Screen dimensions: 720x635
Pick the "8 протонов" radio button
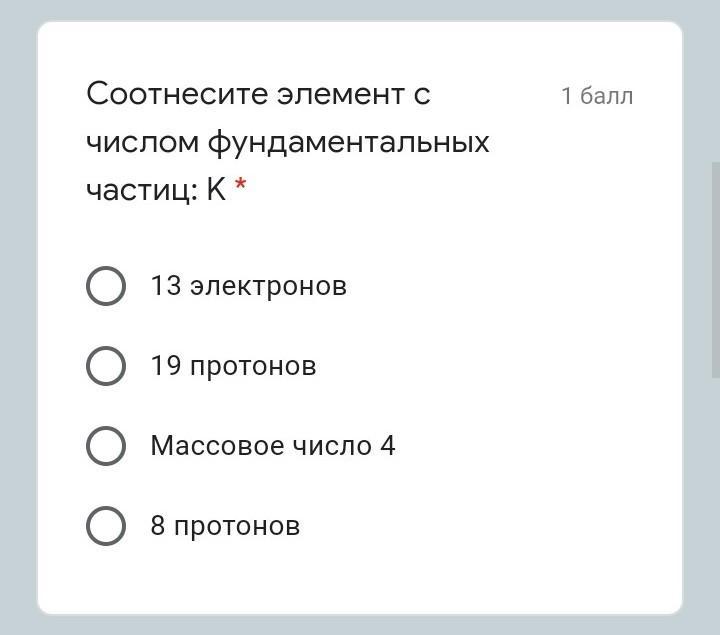tap(106, 526)
